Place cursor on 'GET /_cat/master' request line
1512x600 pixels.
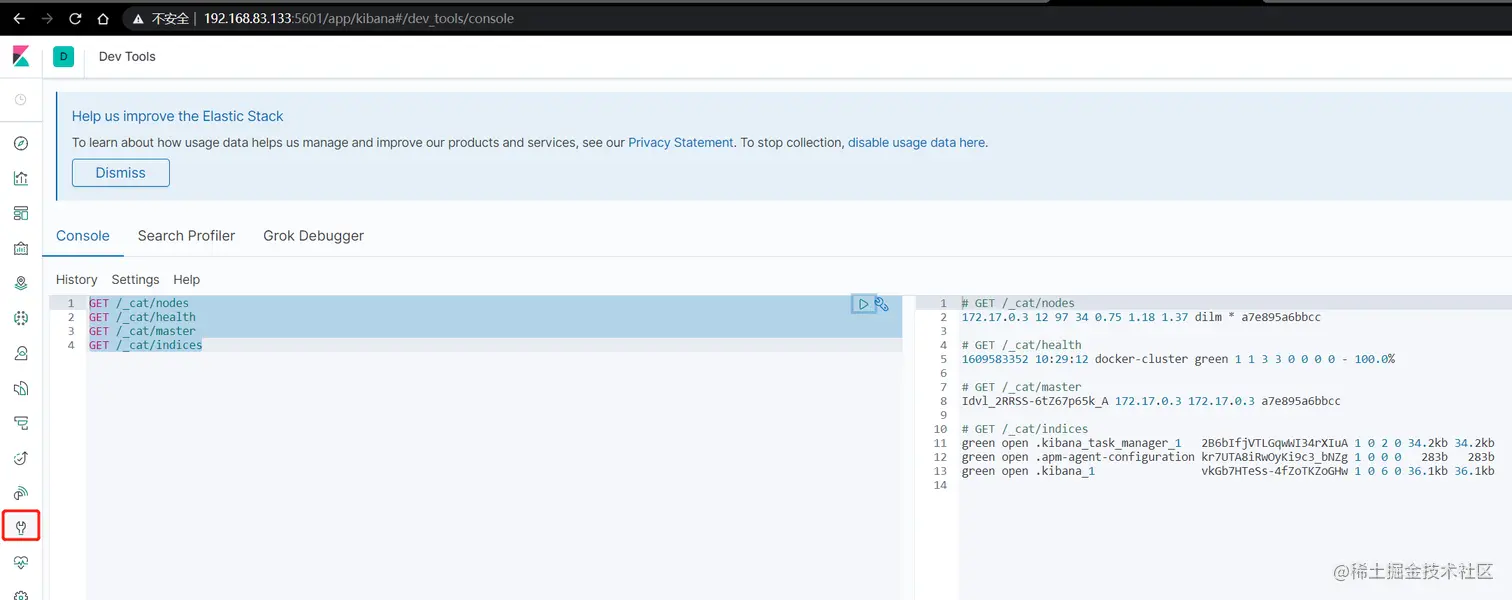pyautogui.click(x=142, y=331)
